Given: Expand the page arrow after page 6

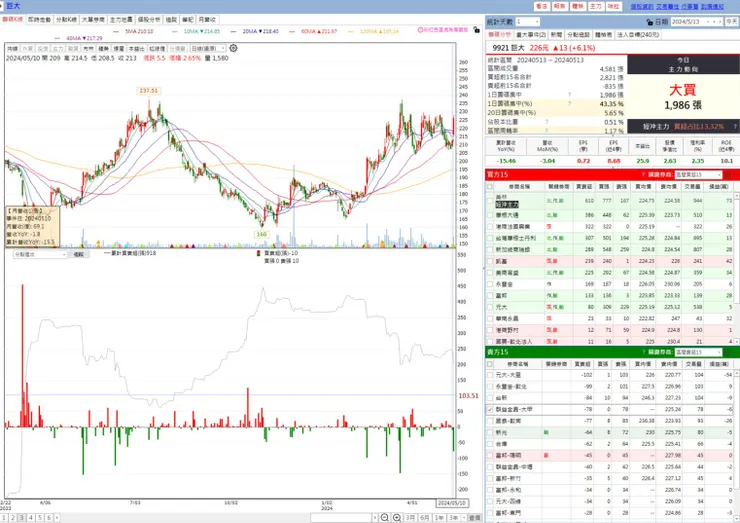Looking at the screenshot, I should point(57,518).
